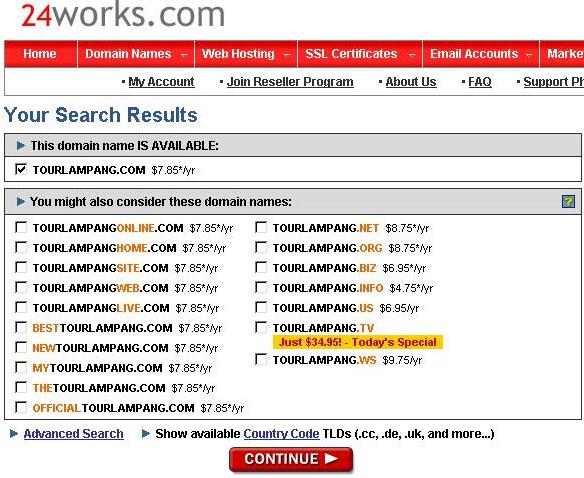Viewport: 584px width, 478px height.
Task: Check the TOURLAMPANG.NET checkbox
Action: coord(261,227)
